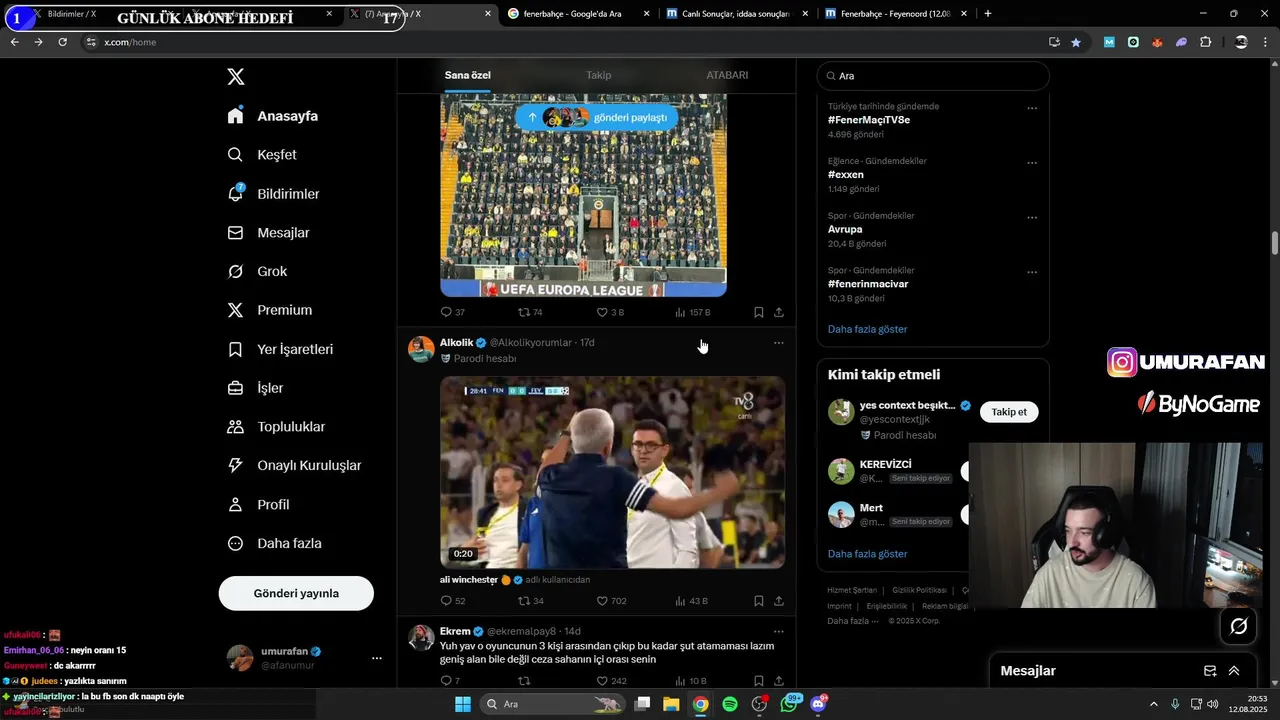Reload the page in Chrome
Screen dimensions: 1280x720
click(x=62, y=42)
